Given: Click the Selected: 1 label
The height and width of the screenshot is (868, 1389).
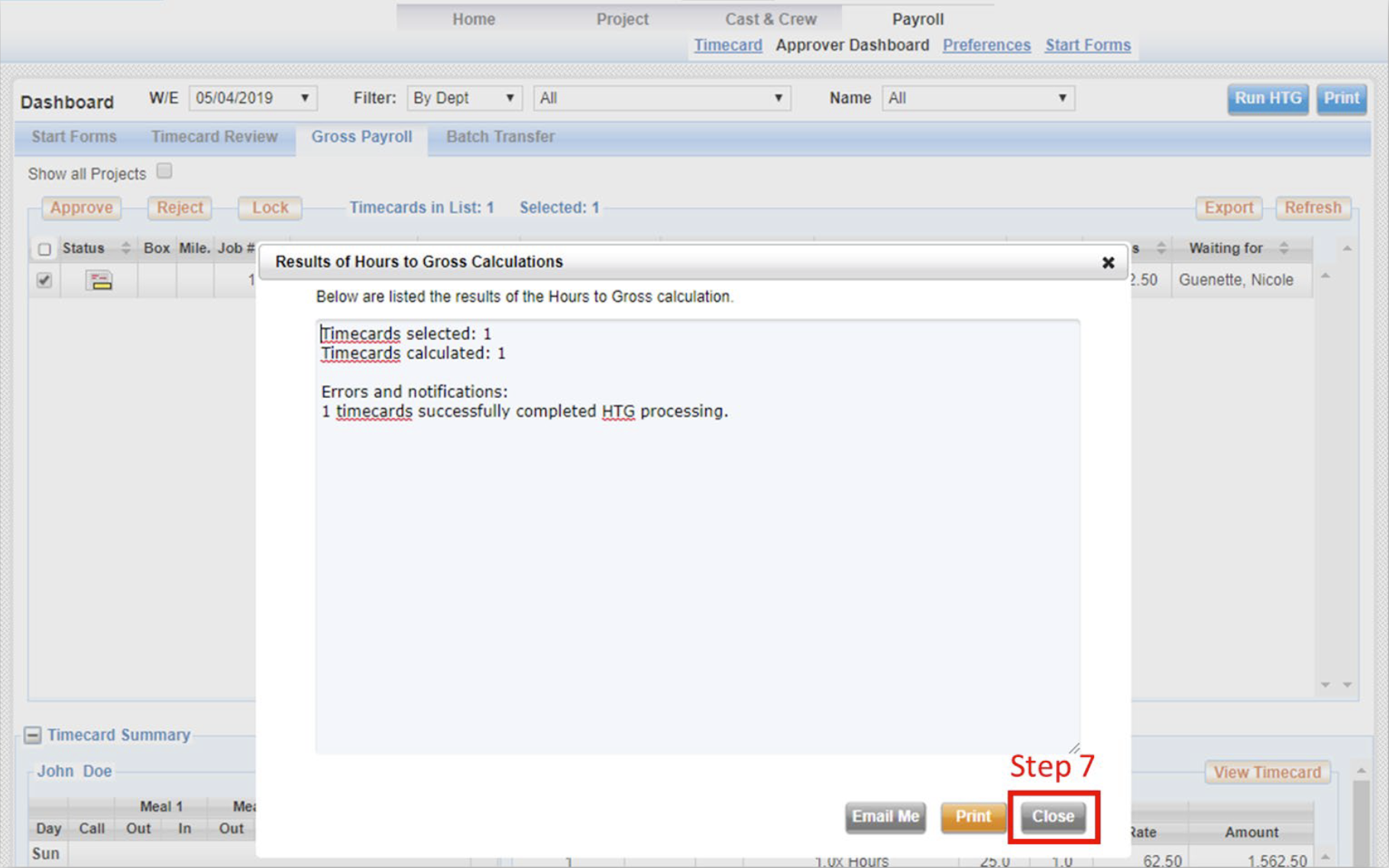Looking at the screenshot, I should pyautogui.click(x=559, y=208).
